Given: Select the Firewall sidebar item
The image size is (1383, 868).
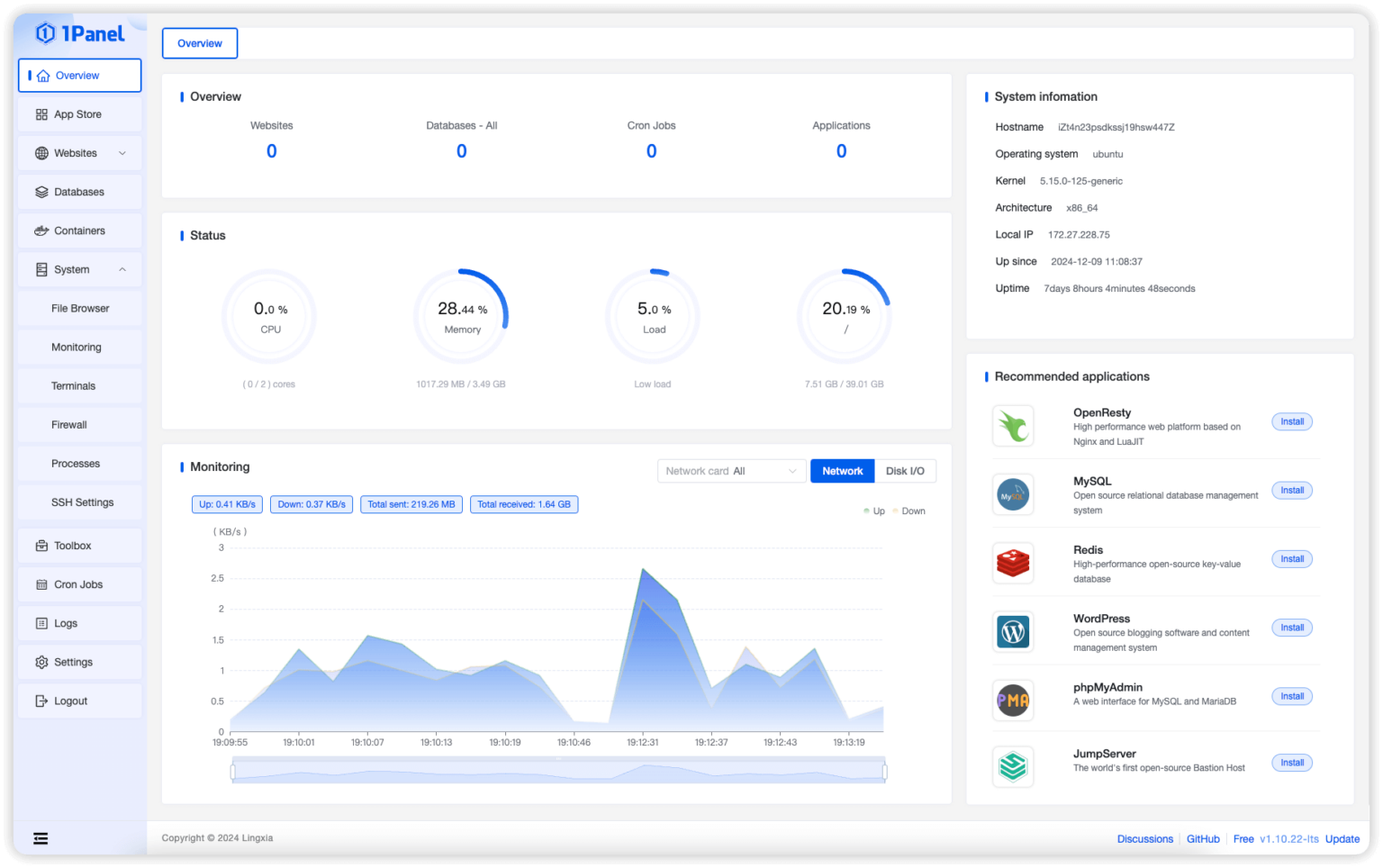Looking at the screenshot, I should pyautogui.click(x=69, y=424).
